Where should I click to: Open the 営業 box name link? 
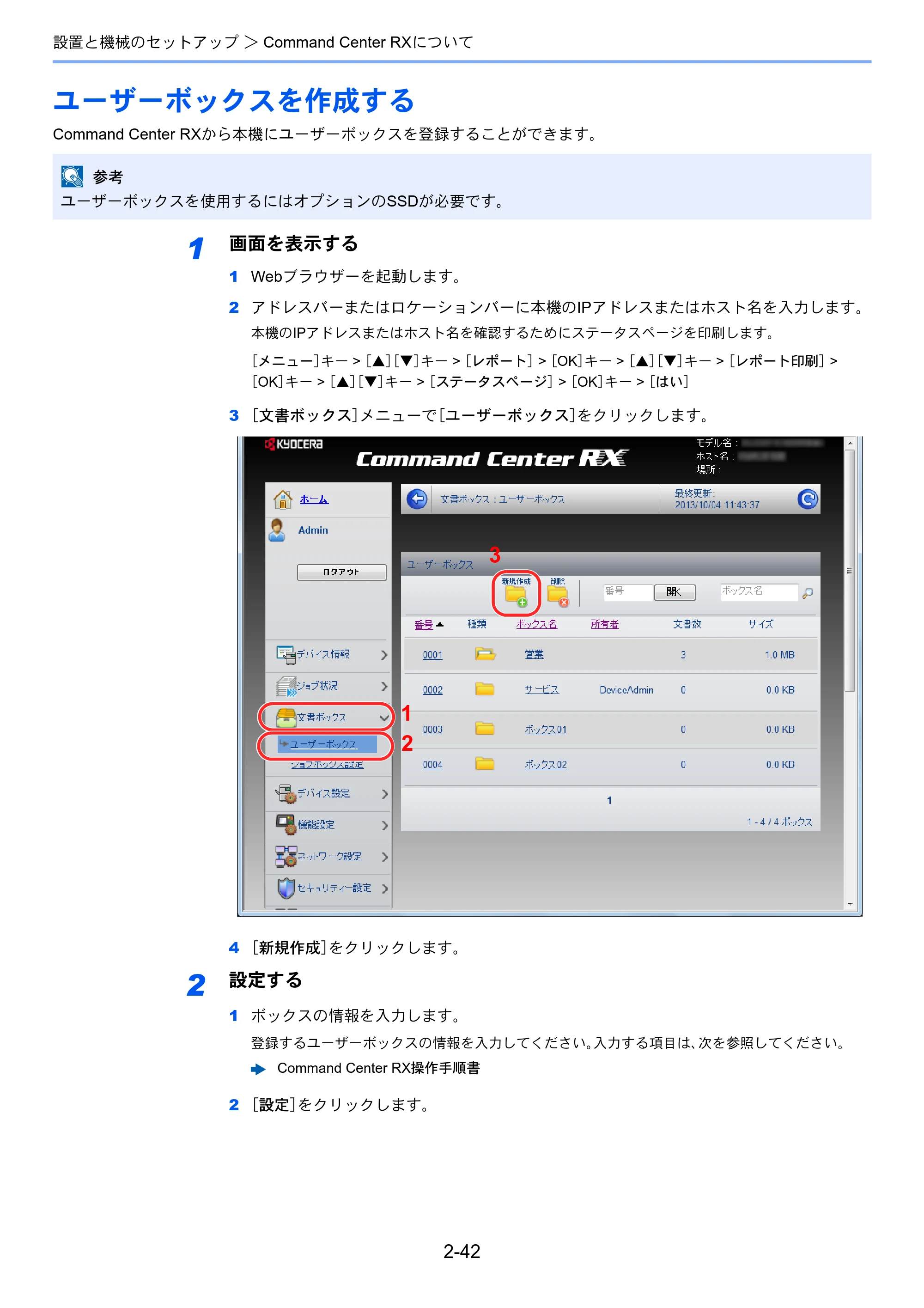[535, 655]
